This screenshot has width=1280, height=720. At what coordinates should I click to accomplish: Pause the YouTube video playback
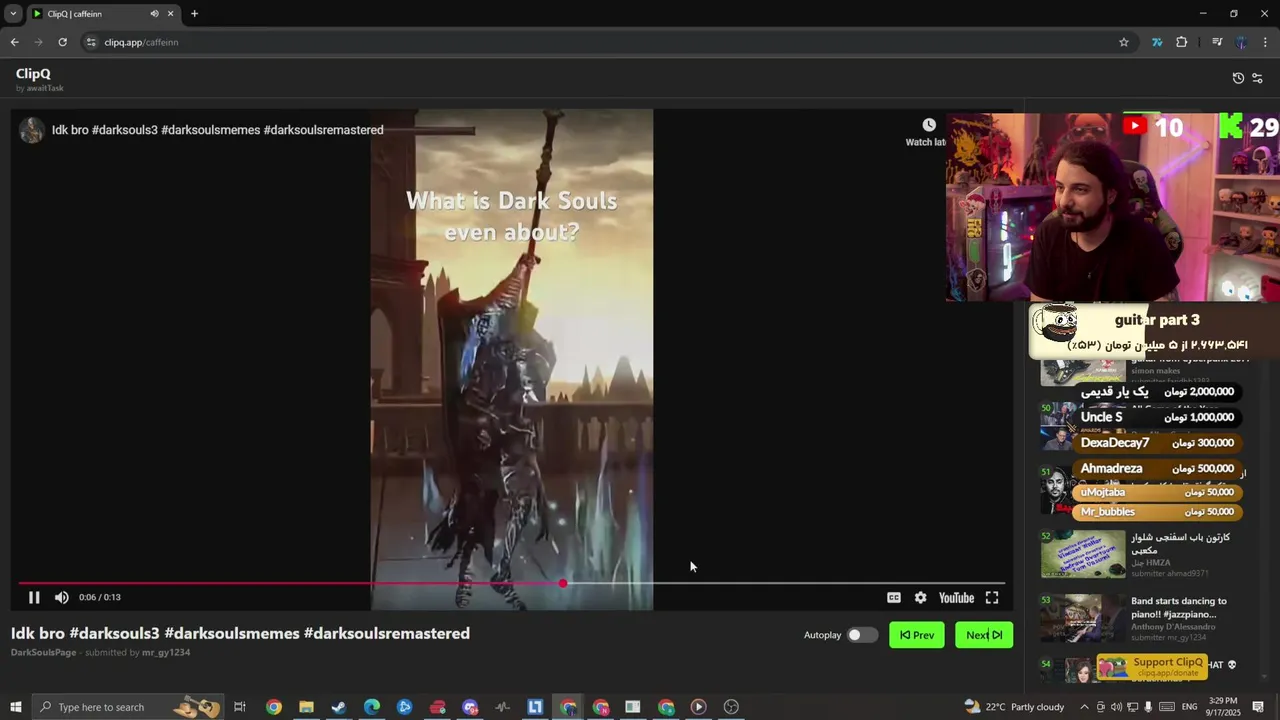(34, 597)
